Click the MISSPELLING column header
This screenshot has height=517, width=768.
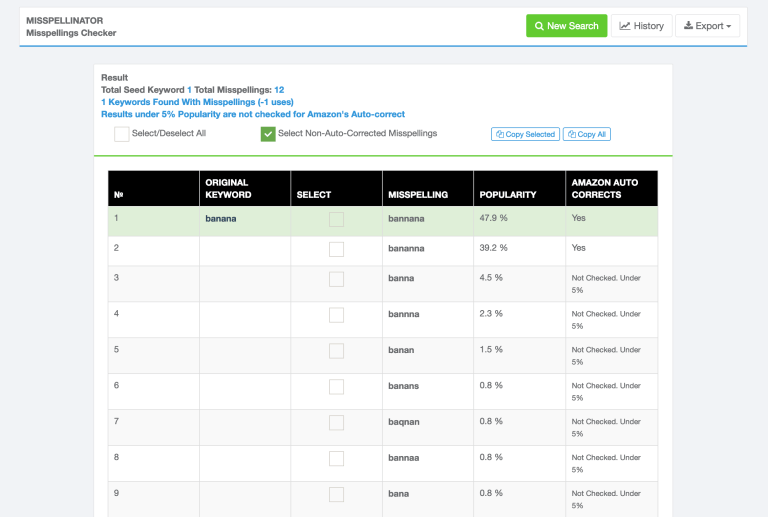pos(428,188)
